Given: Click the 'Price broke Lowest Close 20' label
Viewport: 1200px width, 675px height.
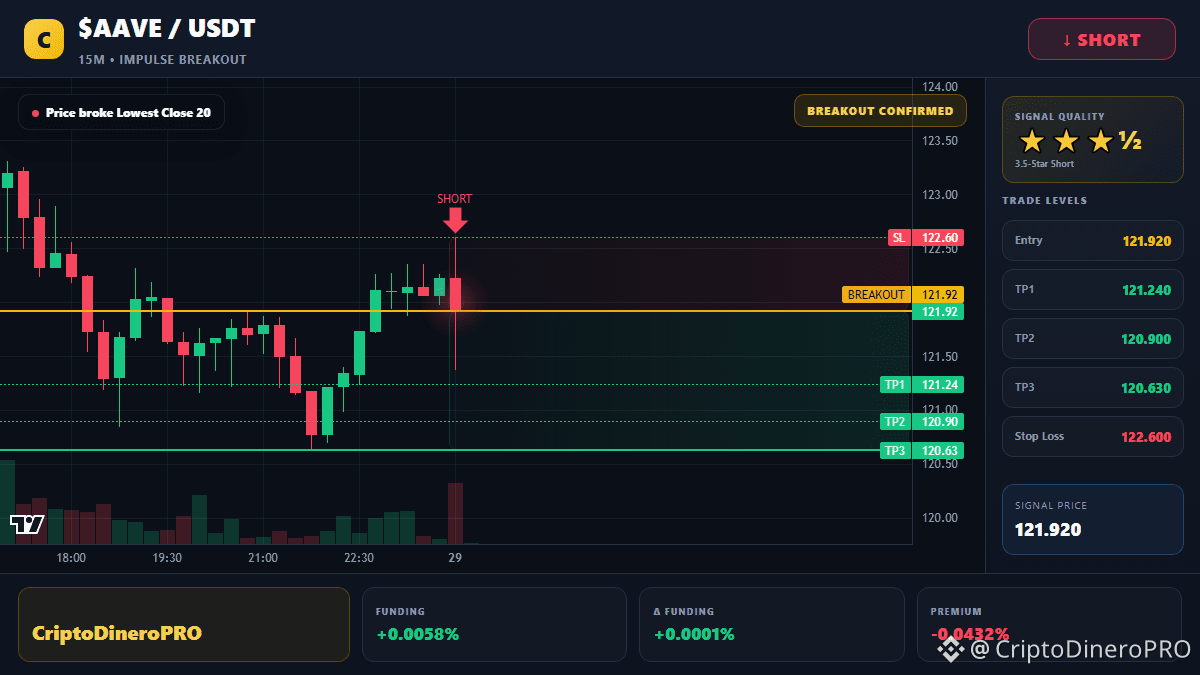Looking at the screenshot, I should 121,113.
